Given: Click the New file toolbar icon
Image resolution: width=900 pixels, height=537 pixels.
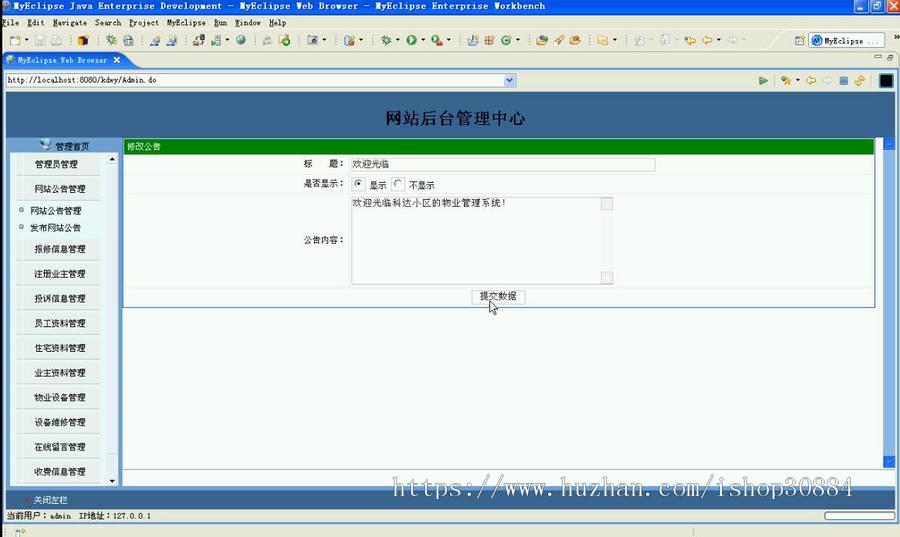Looking at the screenshot, I should [15, 40].
